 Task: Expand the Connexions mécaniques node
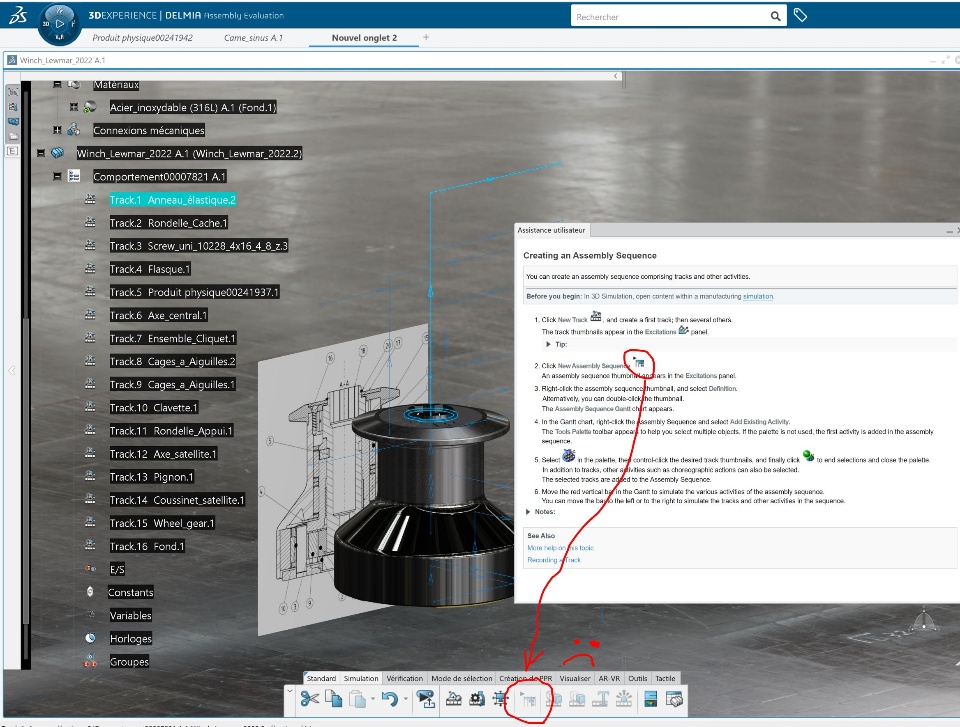pos(57,130)
